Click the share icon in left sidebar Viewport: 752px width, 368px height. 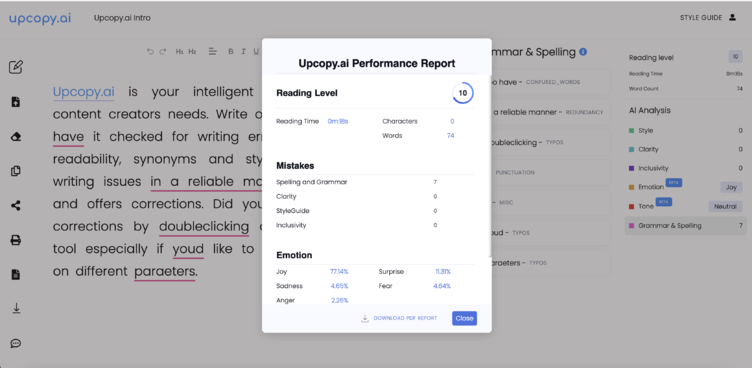(x=16, y=206)
